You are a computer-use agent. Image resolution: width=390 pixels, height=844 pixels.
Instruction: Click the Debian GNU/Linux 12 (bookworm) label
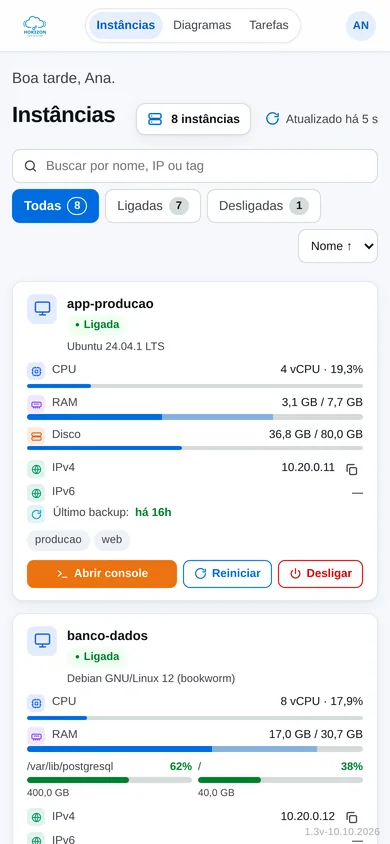151,678
